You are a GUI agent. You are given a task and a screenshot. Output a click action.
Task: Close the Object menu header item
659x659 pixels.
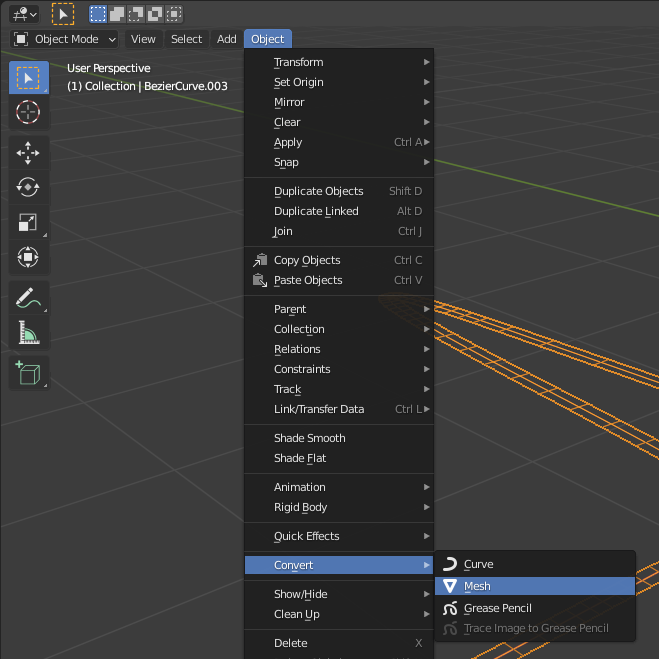click(268, 39)
